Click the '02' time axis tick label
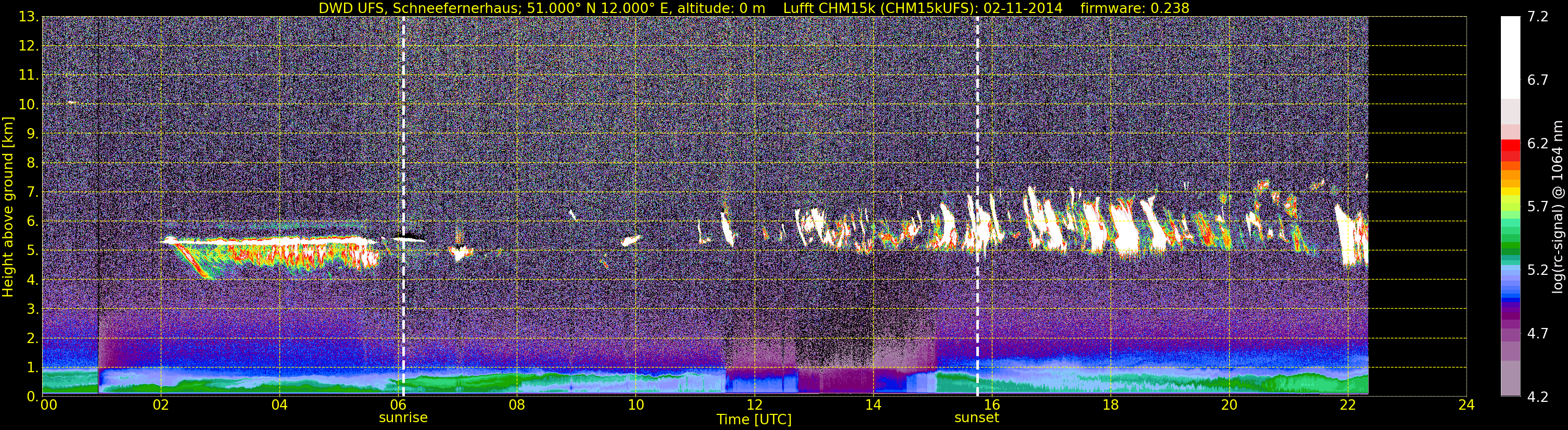This screenshot has height=430, width=1568. [x=161, y=405]
